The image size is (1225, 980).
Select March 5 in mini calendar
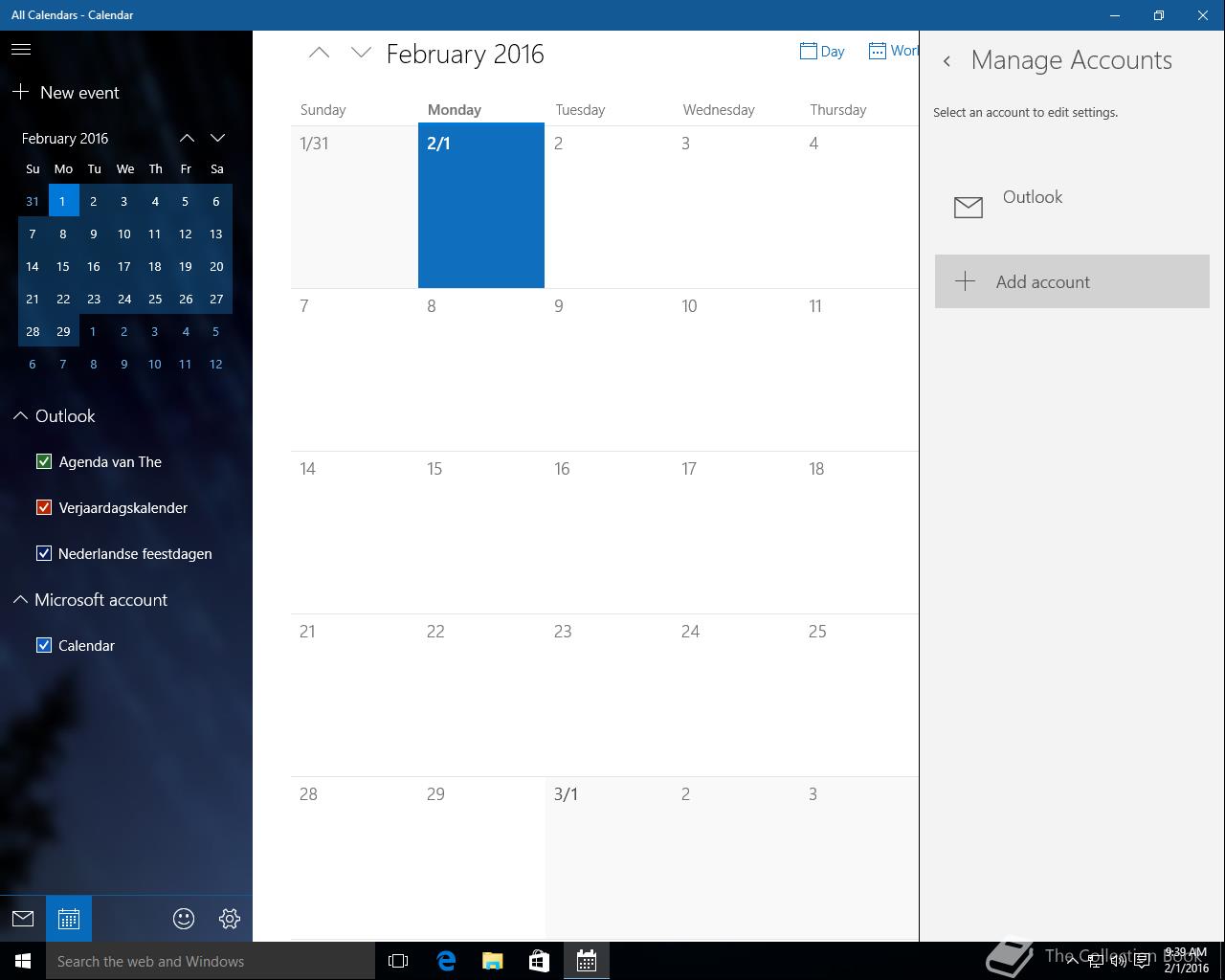(216, 332)
